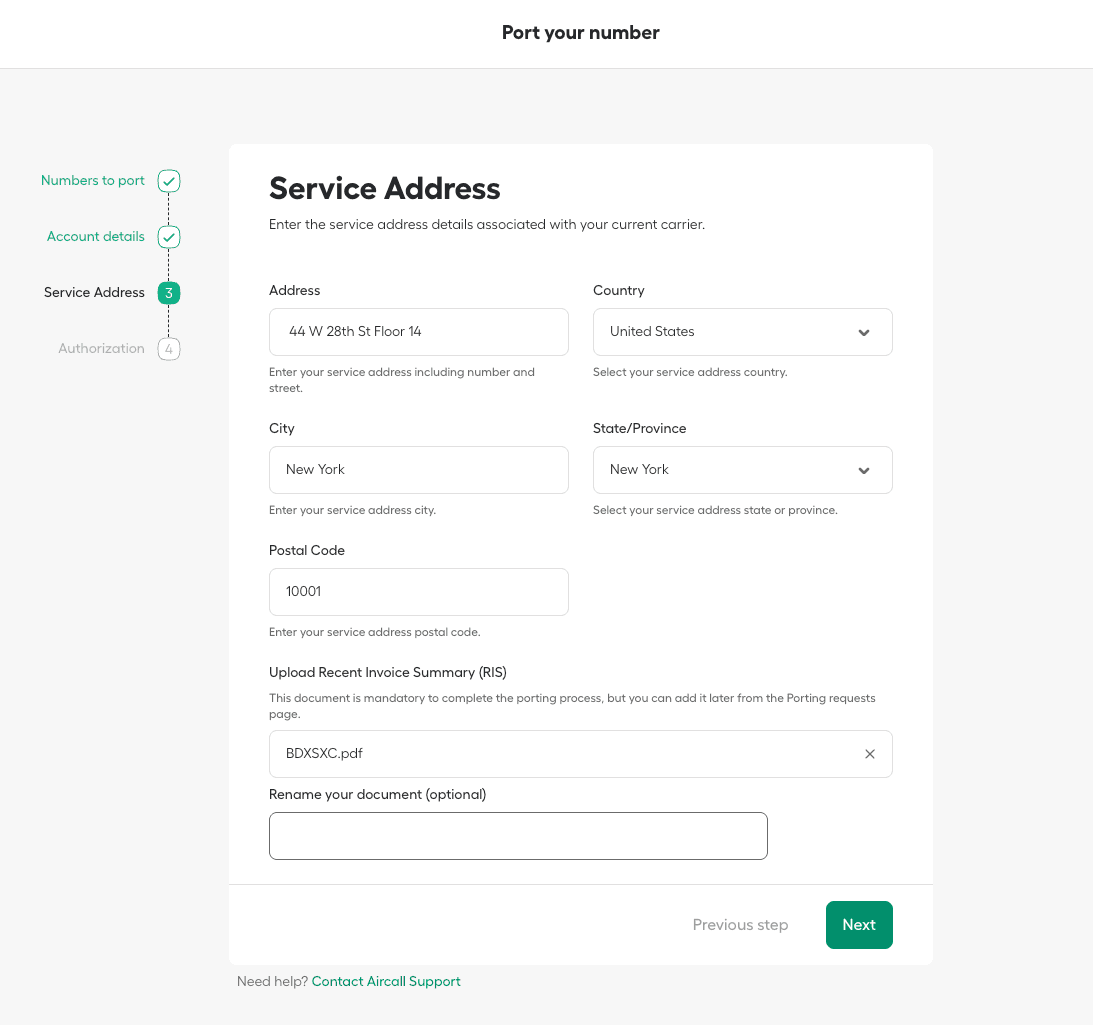The width and height of the screenshot is (1093, 1025).
Task: Click the Rename your document text box
Action: tap(518, 836)
